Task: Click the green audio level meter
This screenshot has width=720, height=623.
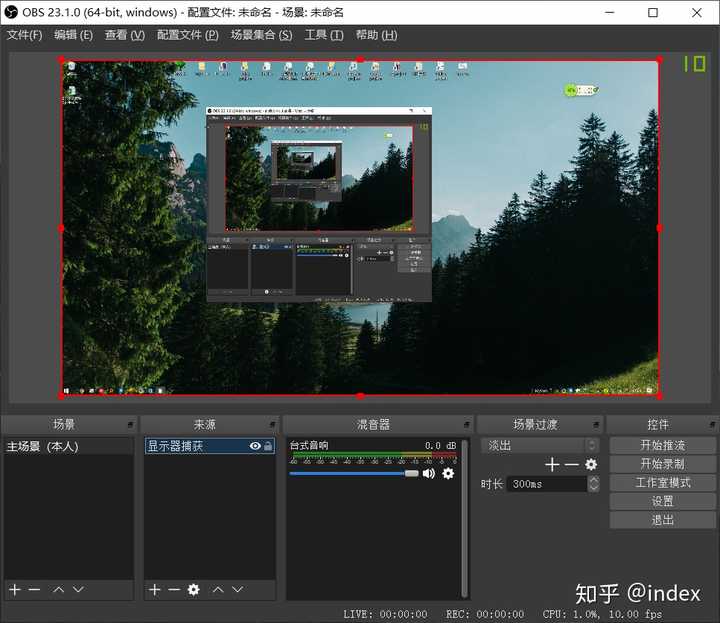Action: click(374, 455)
